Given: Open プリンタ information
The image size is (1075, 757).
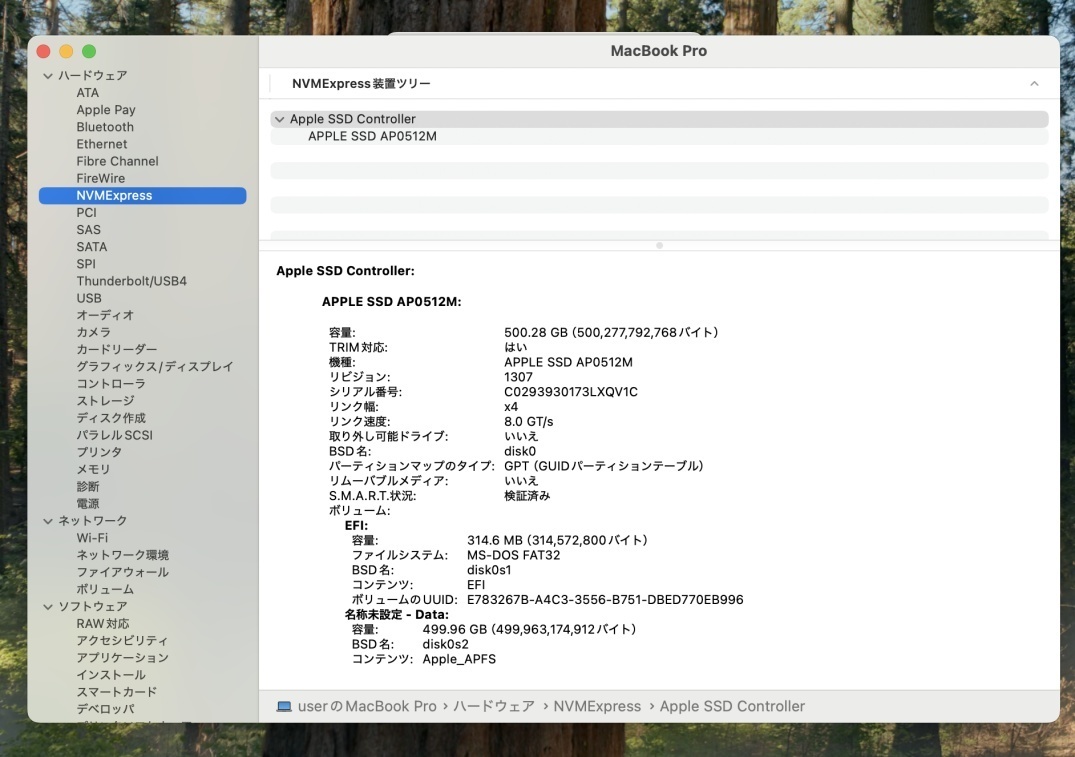Looking at the screenshot, I should click(99, 453).
